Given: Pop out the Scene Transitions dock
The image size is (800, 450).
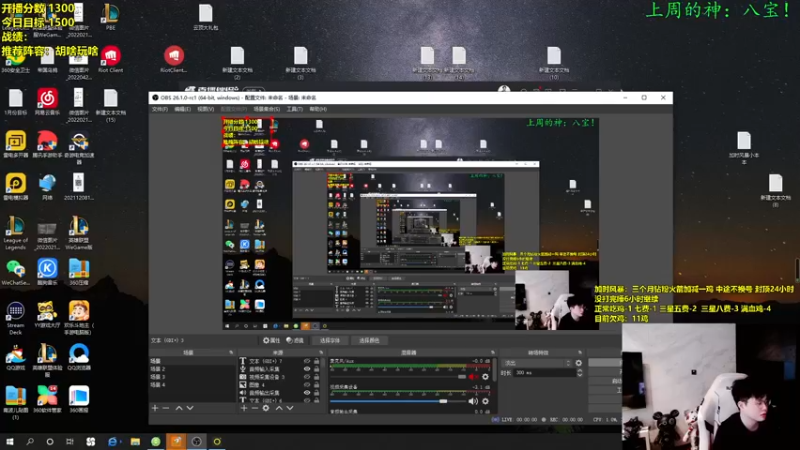Looking at the screenshot, I should [x=580, y=353].
